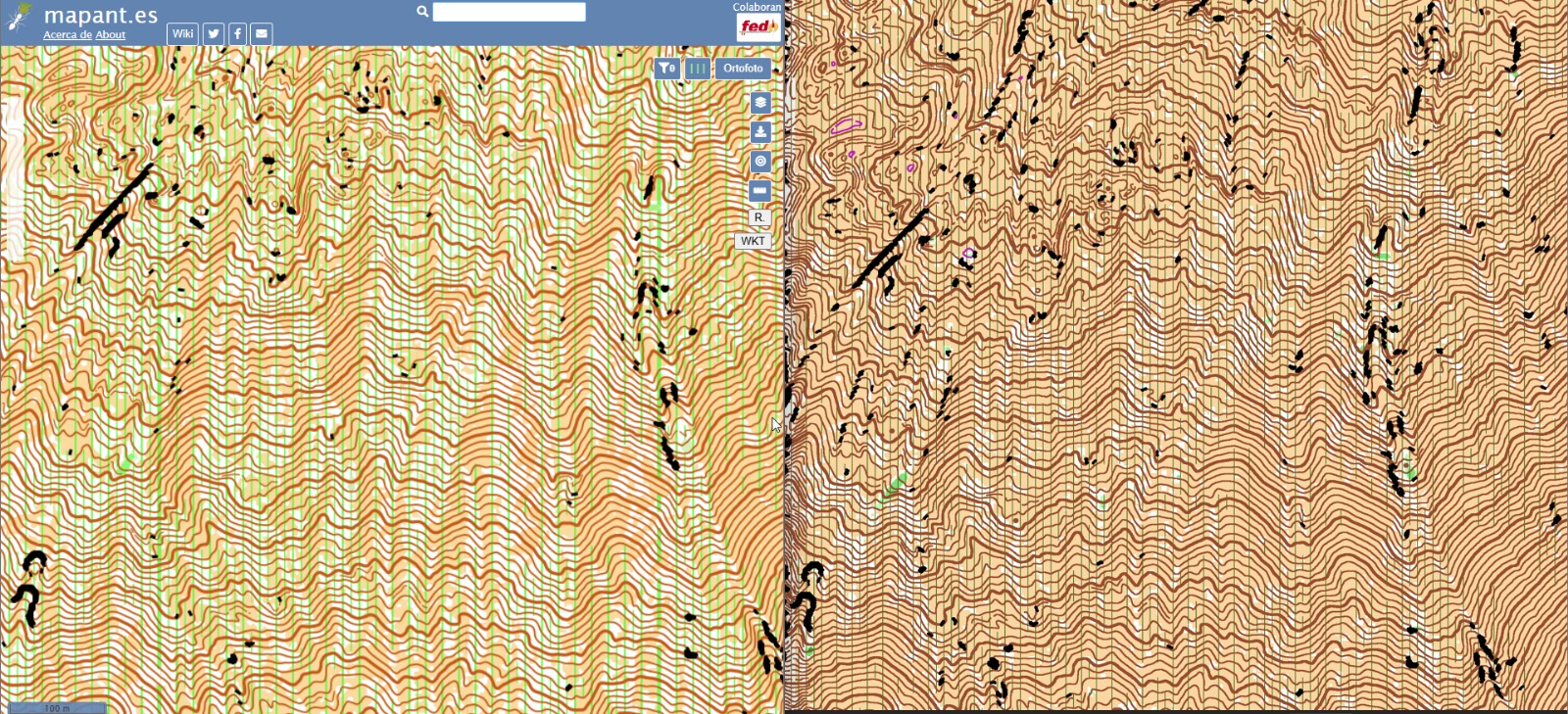Open the Facebook share icon
Image resolution: width=1568 pixels, height=714 pixels.
tap(237, 33)
